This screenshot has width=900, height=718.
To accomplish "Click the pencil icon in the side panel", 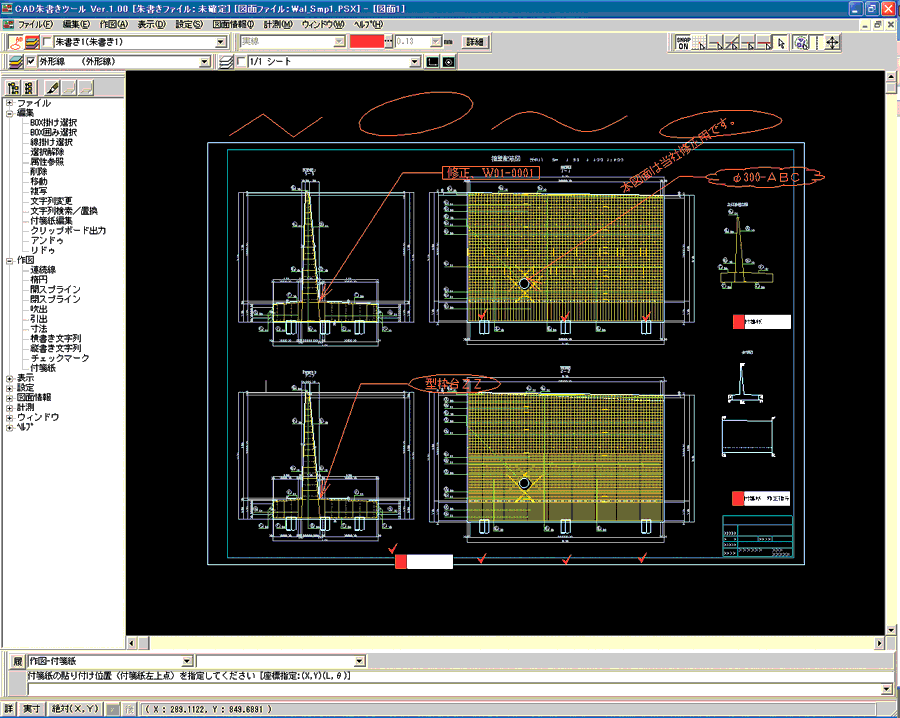I will click(52, 88).
